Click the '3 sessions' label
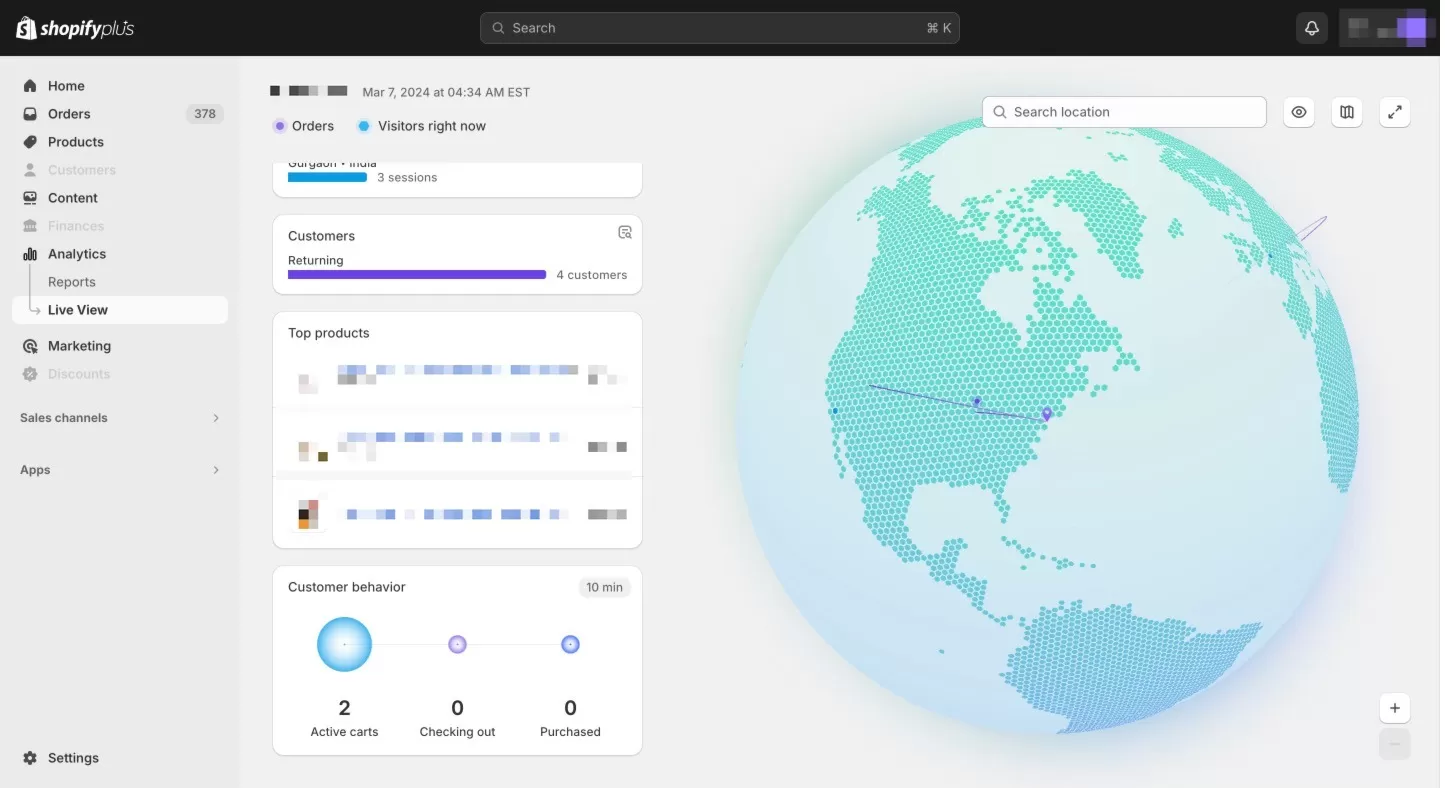The image size is (1445, 788). pos(407,177)
